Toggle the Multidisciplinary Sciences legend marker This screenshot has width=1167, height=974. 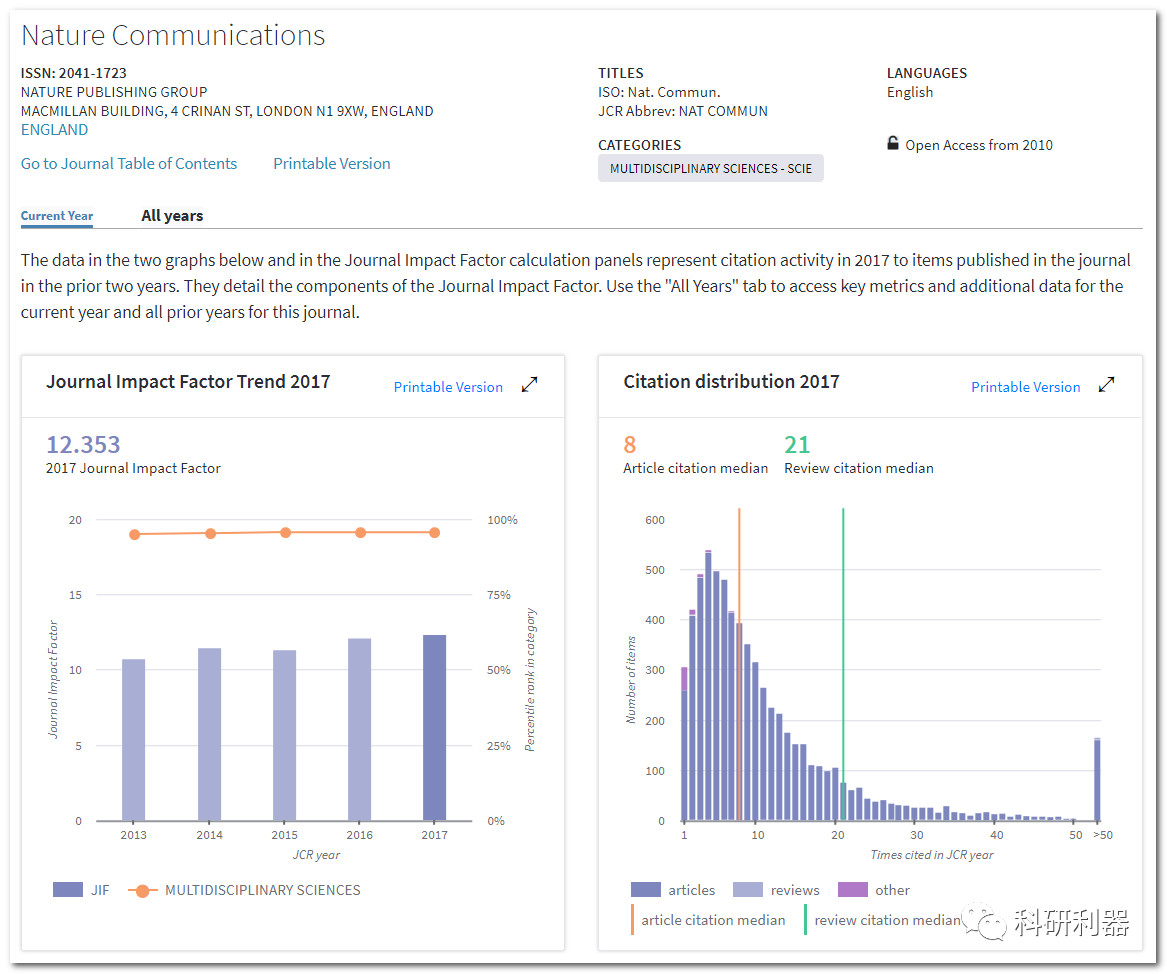point(142,890)
